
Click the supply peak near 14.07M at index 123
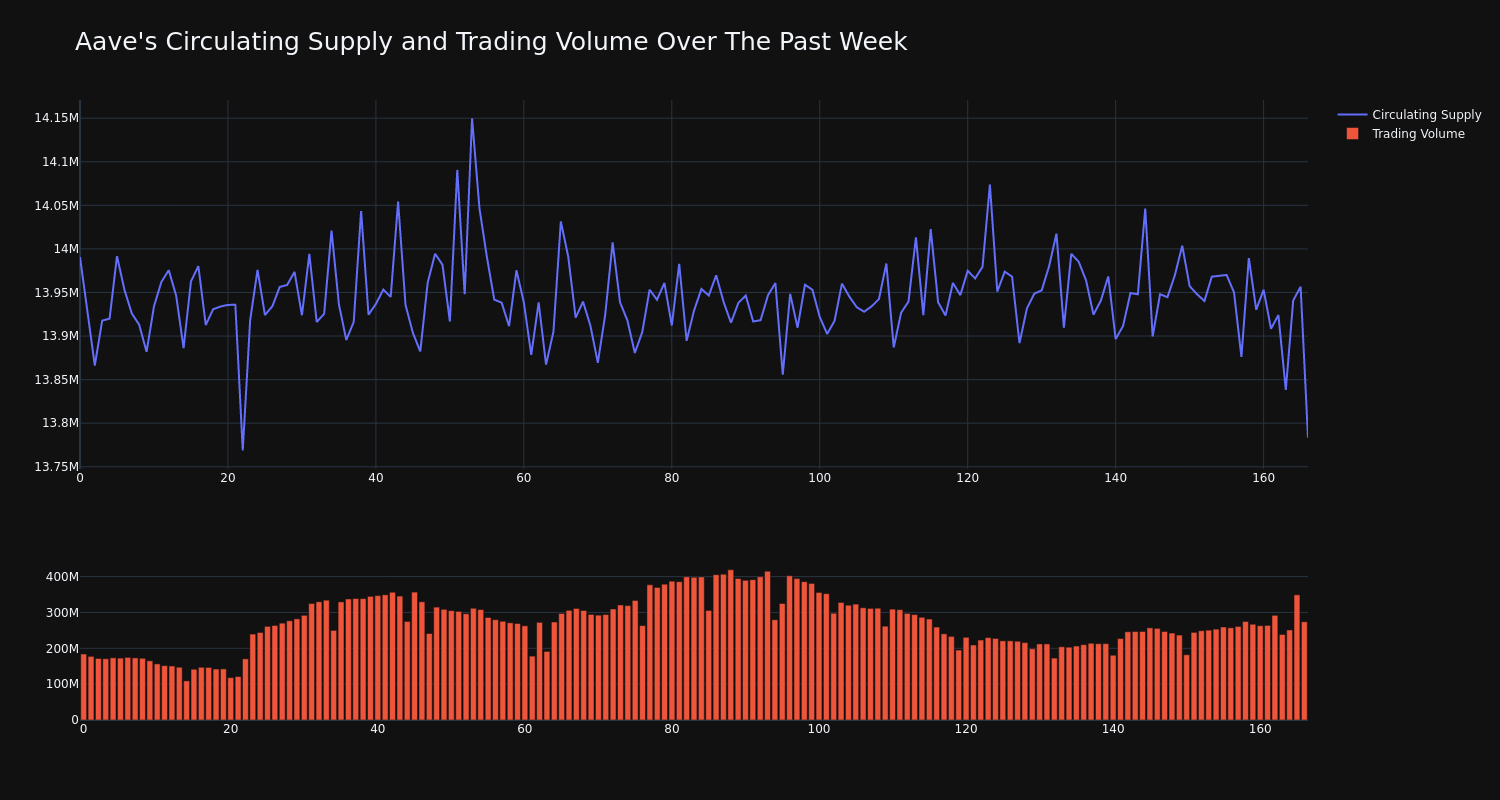coord(990,184)
